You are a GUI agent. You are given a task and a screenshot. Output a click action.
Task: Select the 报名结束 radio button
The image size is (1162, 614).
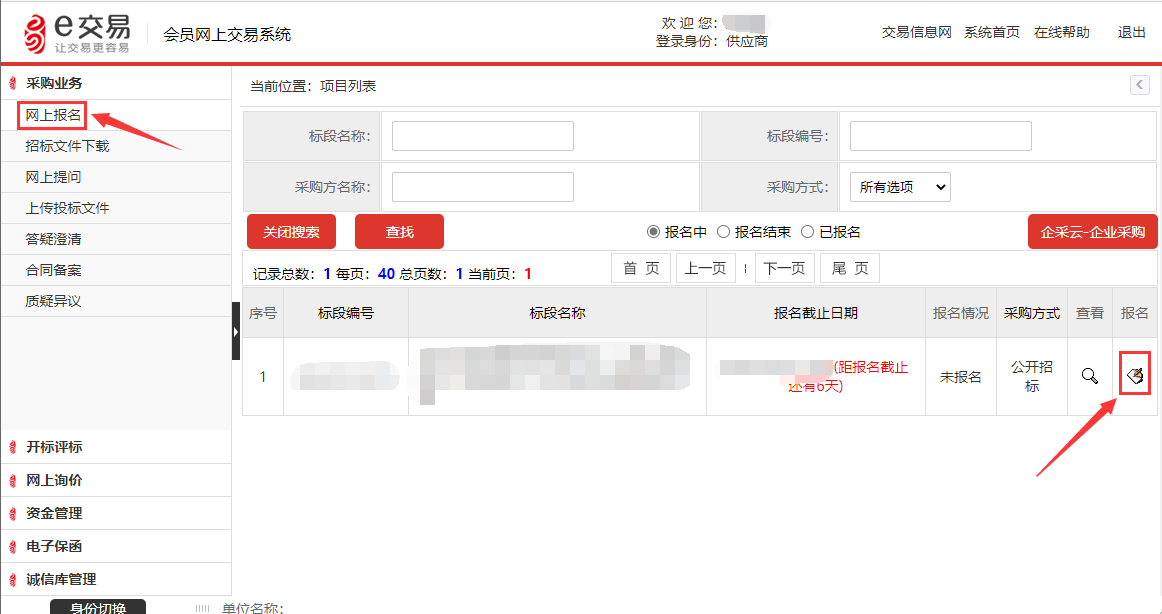[x=723, y=232]
